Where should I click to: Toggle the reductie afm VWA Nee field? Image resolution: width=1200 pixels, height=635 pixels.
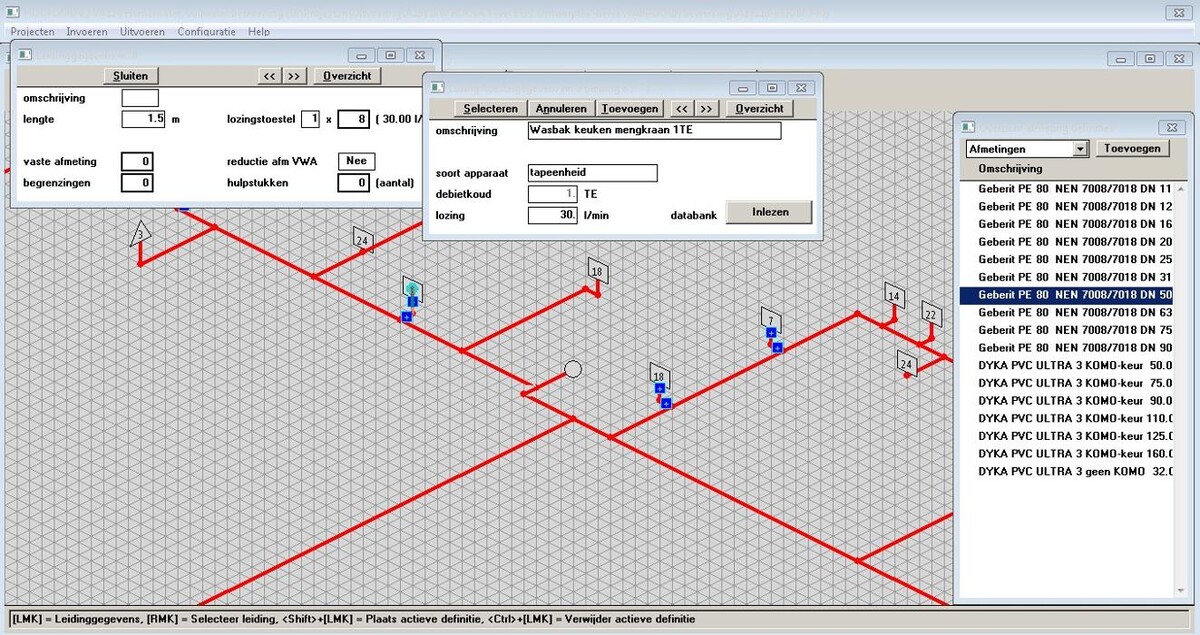(357, 161)
